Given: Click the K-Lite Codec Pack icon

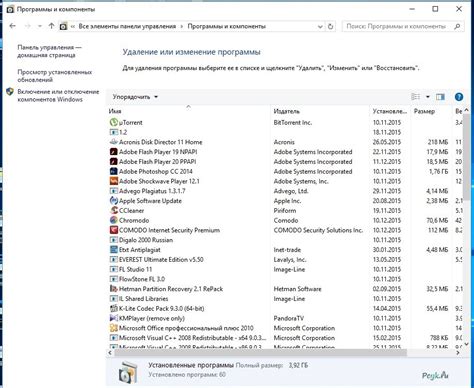Looking at the screenshot, I should click(x=114, y=308).
